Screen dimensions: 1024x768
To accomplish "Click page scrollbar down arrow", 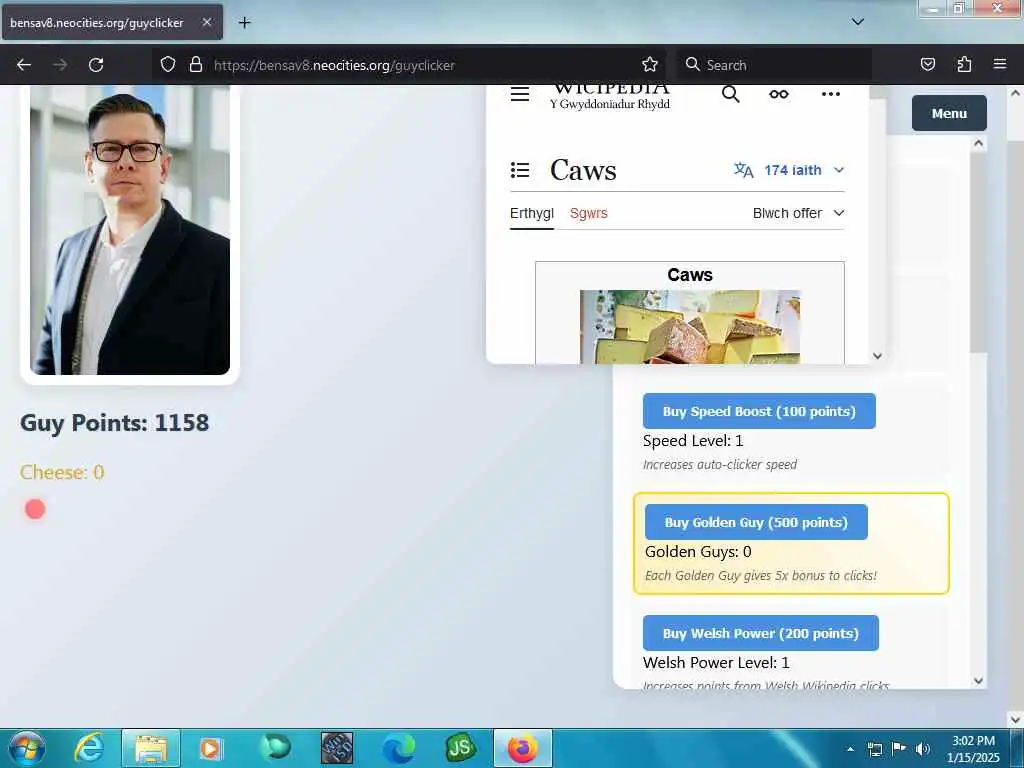I will click(1015, 719).
